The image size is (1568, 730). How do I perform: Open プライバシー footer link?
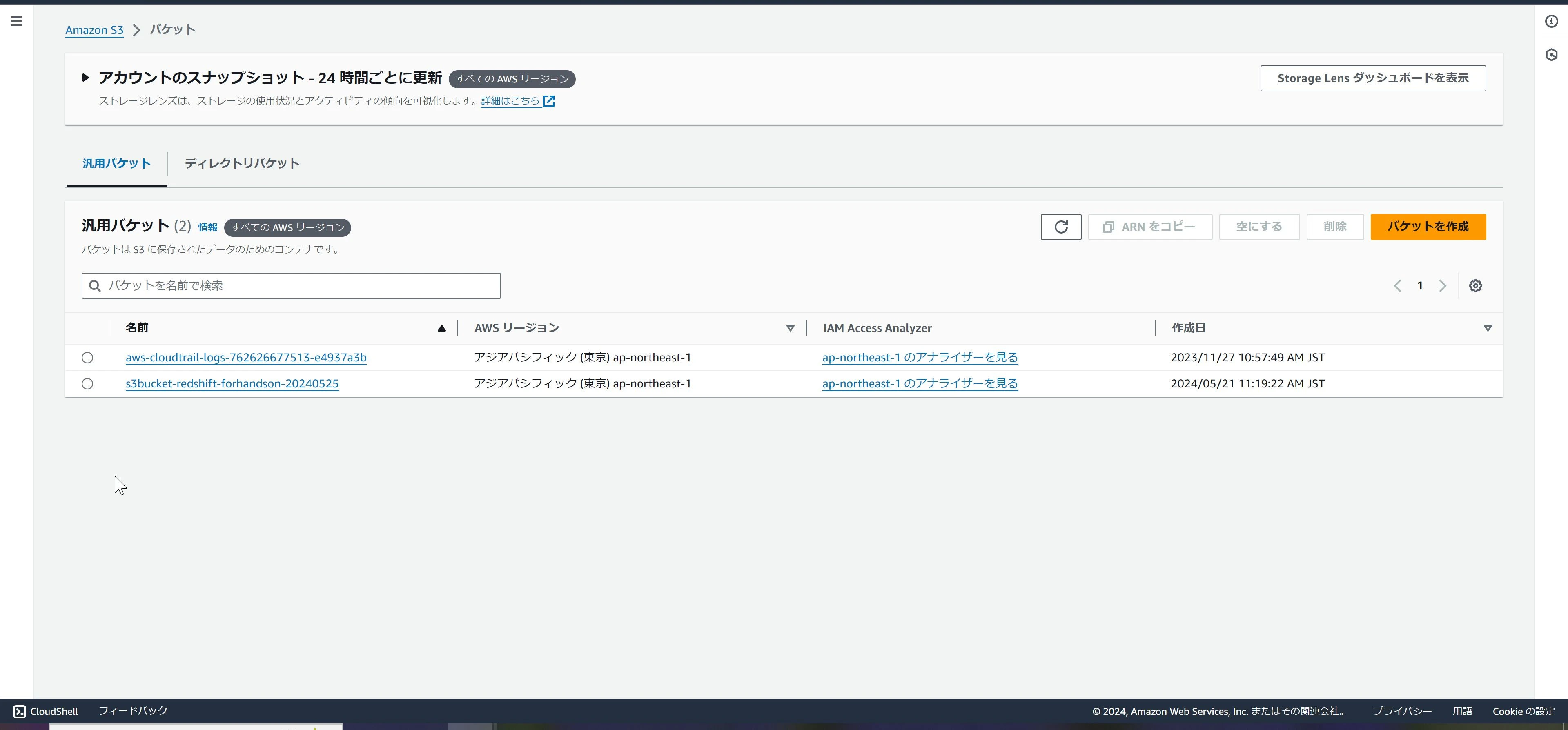pyautogui.click(x=1402, y=712)
